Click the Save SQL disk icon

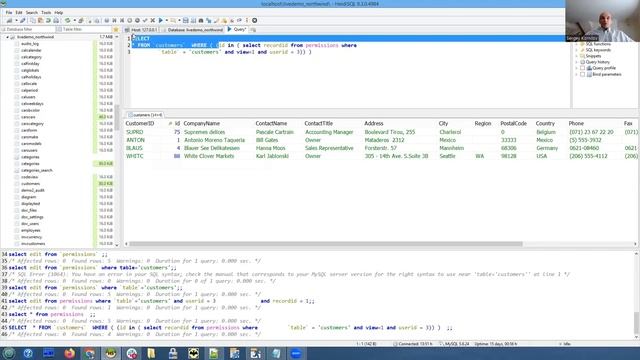click(185, 20)
